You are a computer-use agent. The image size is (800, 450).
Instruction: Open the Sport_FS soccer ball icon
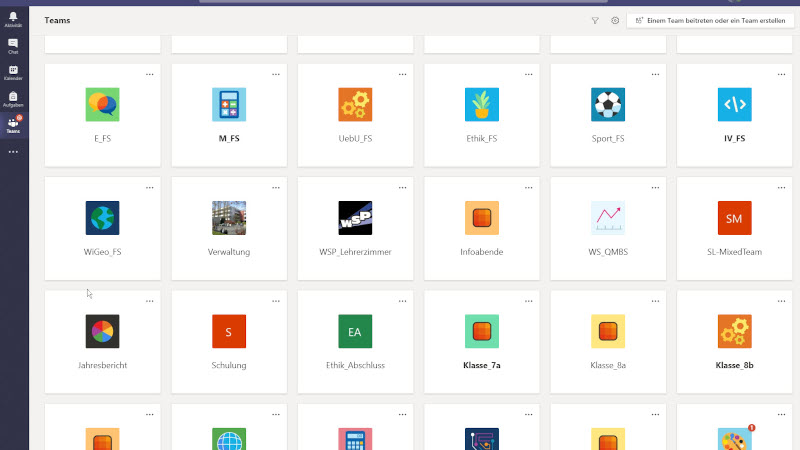[x=608, y=105]
